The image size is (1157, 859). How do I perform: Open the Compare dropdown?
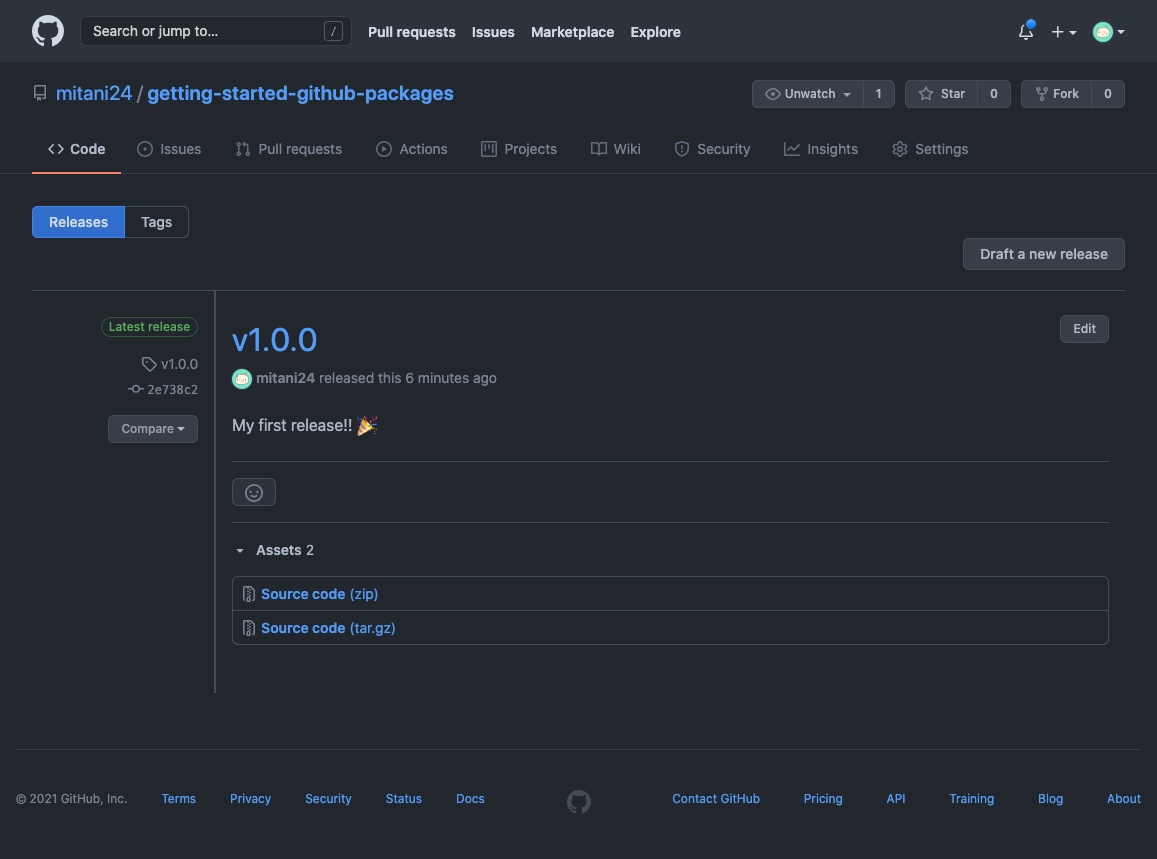(x=153, y=429)
